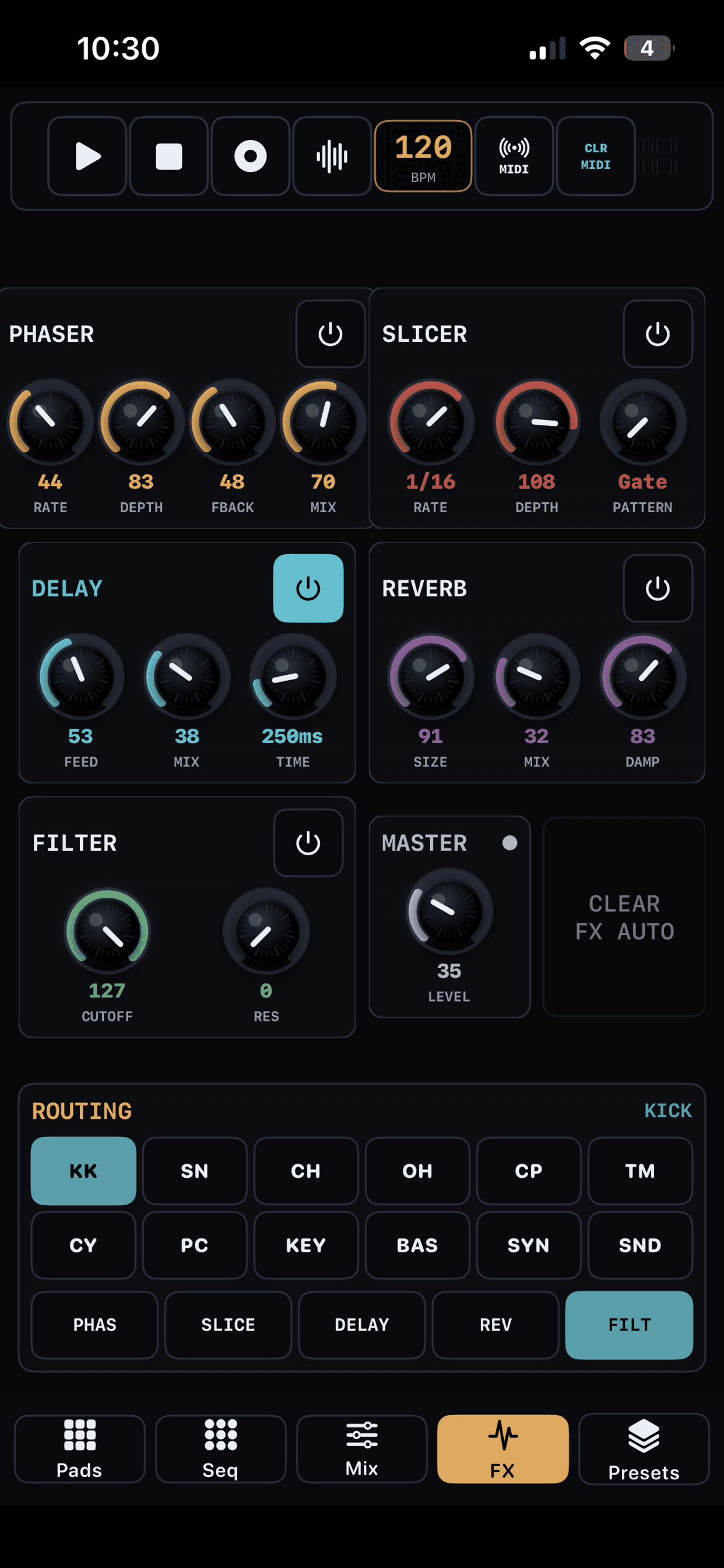
Task: Tap the Delay FEED knob
Action: click(x=81, y=676)
